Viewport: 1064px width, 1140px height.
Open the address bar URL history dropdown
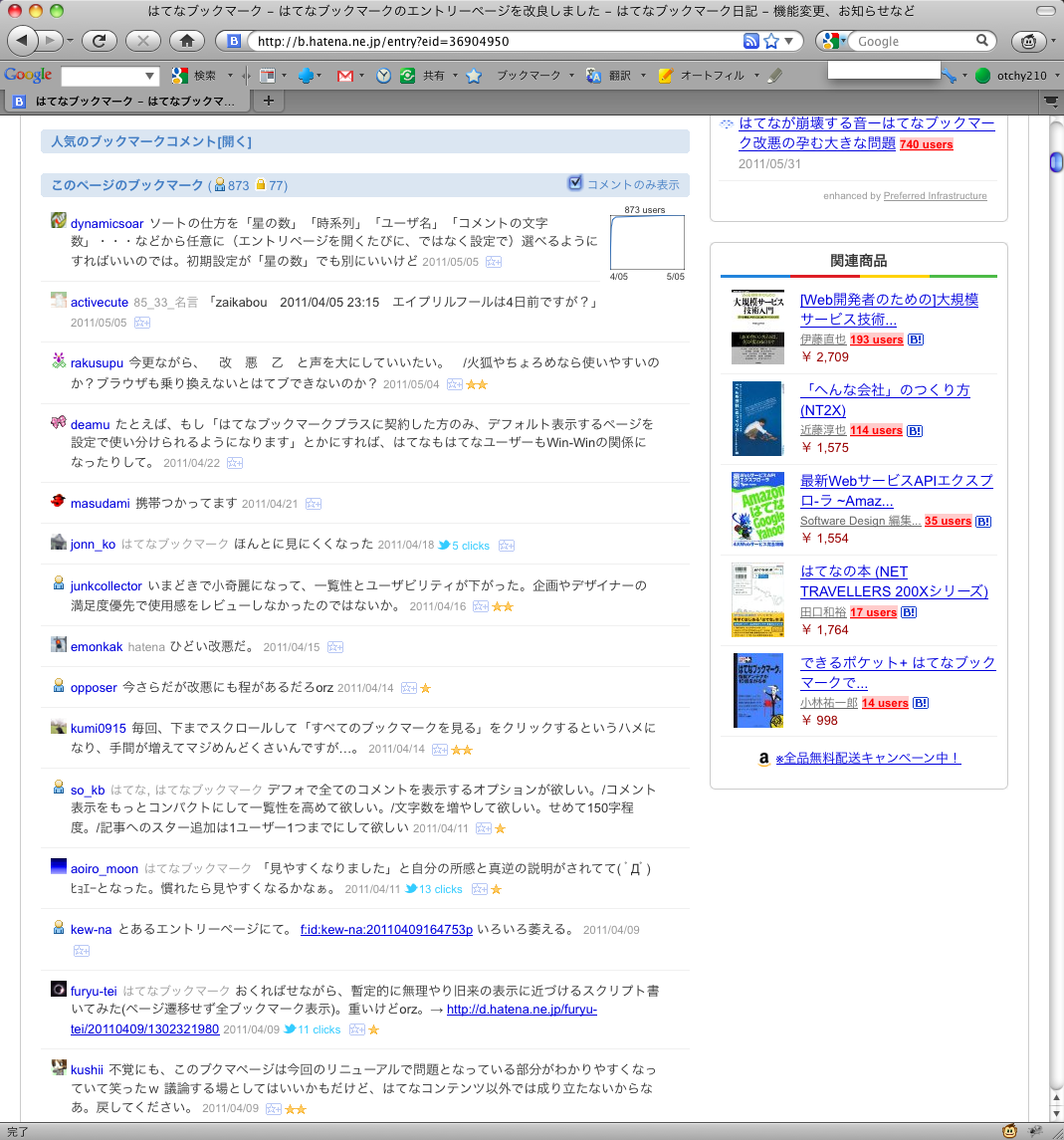pos(788,41)
